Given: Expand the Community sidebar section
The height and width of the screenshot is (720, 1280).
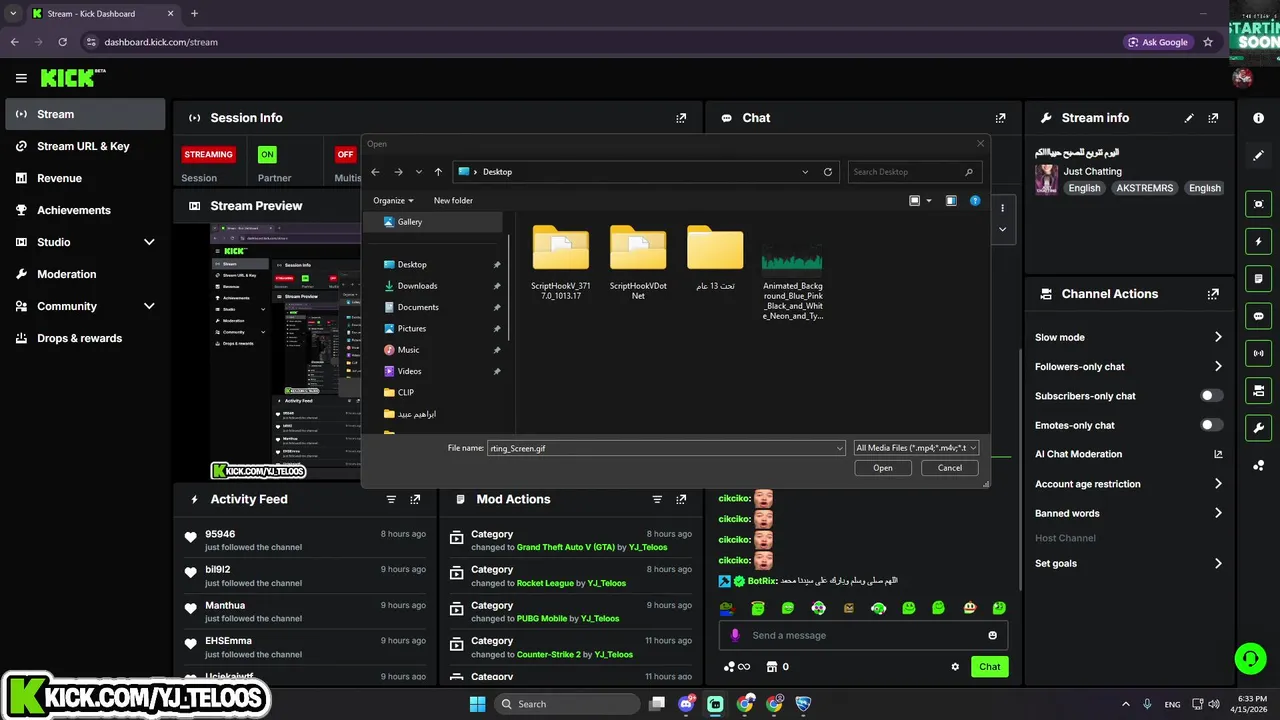Looking at the screenshot, I should [x=149, y=306].
